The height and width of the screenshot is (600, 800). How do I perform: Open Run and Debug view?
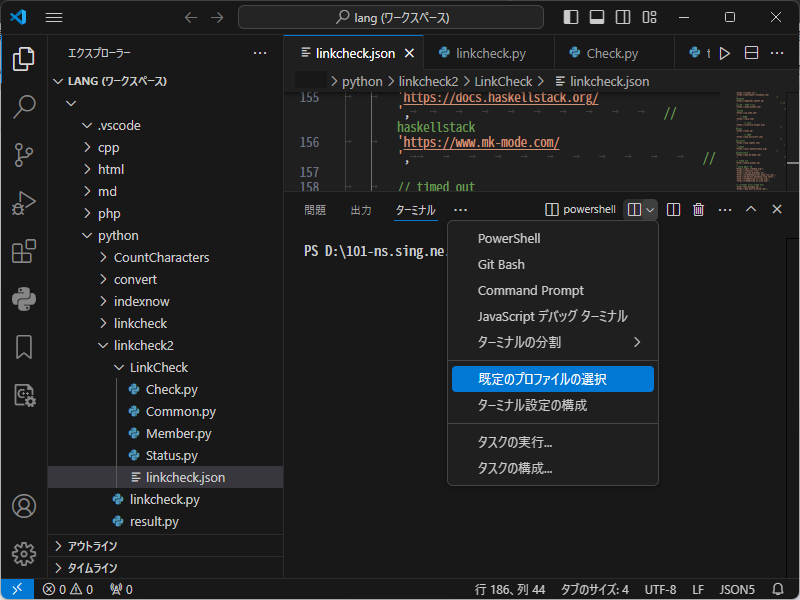pos(24,203)
